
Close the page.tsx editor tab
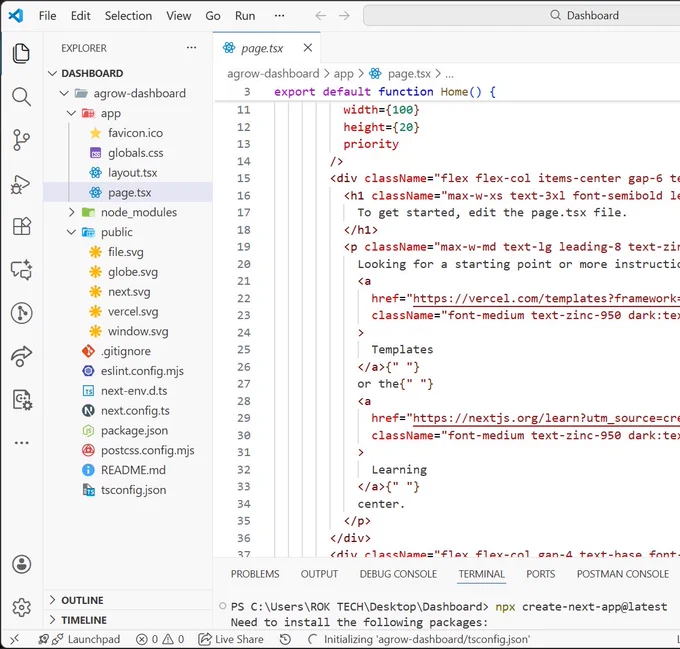[308, 48]
